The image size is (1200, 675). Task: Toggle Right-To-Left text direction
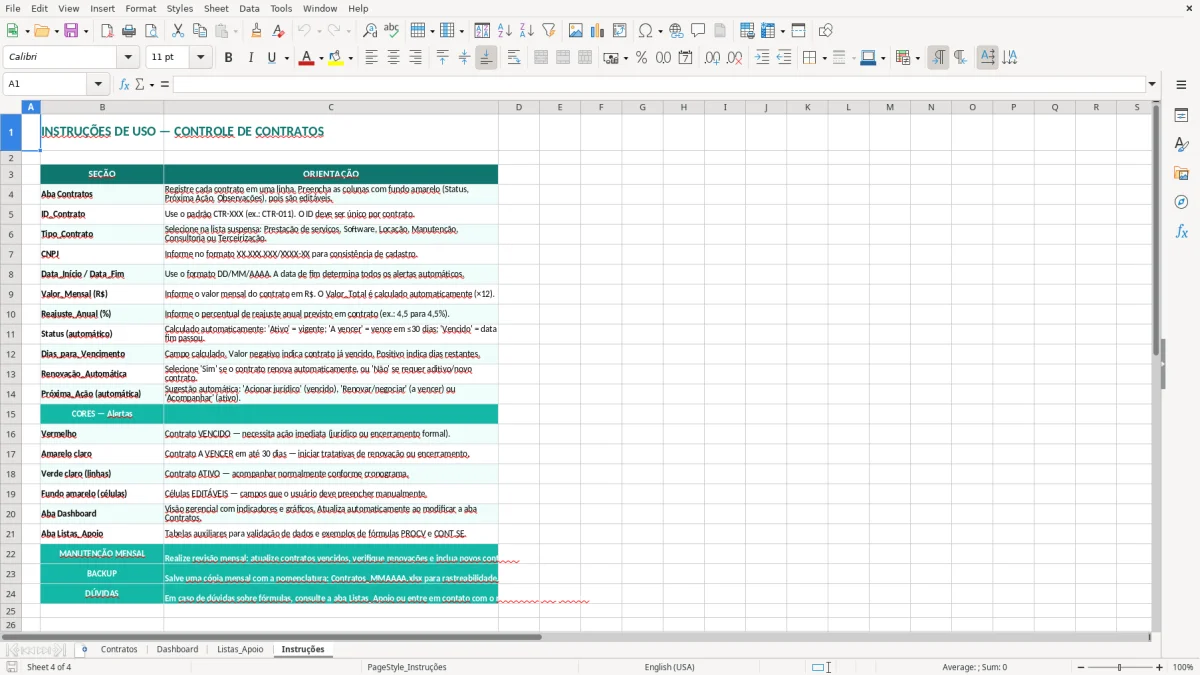(x=960, y=58)
